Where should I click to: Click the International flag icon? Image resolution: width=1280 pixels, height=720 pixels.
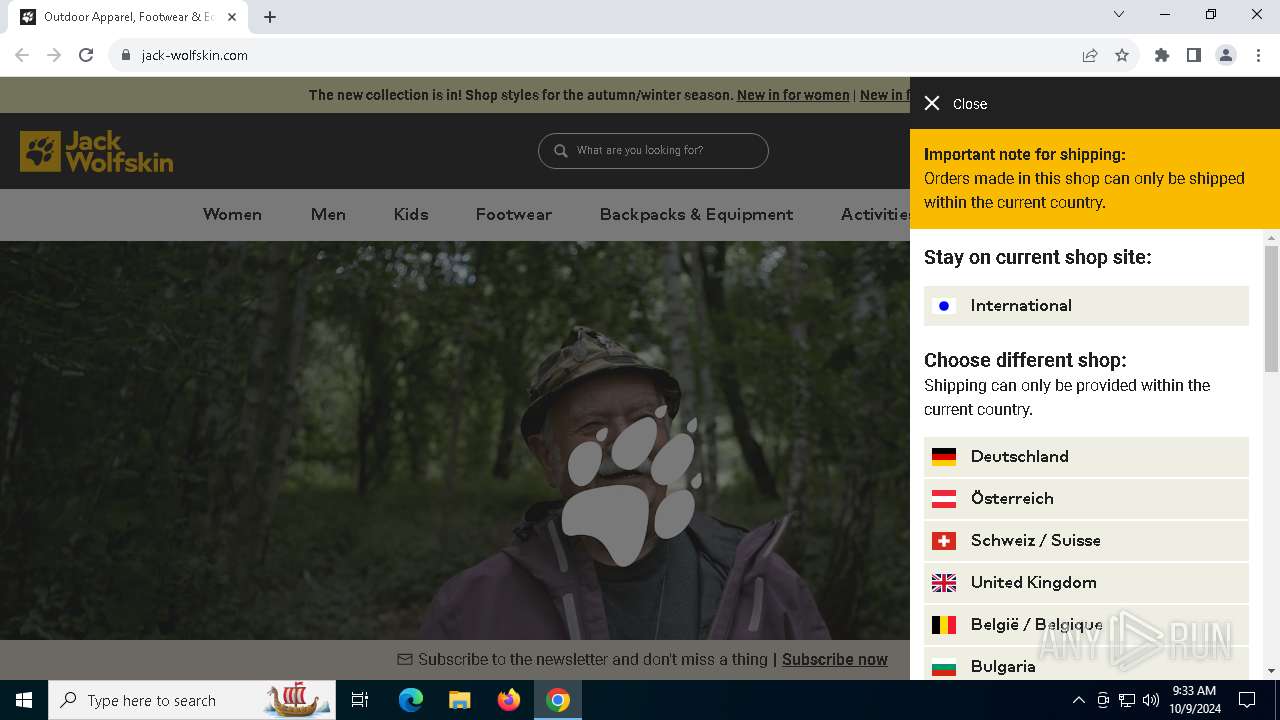pyautogui.click(x=944, y=306)
